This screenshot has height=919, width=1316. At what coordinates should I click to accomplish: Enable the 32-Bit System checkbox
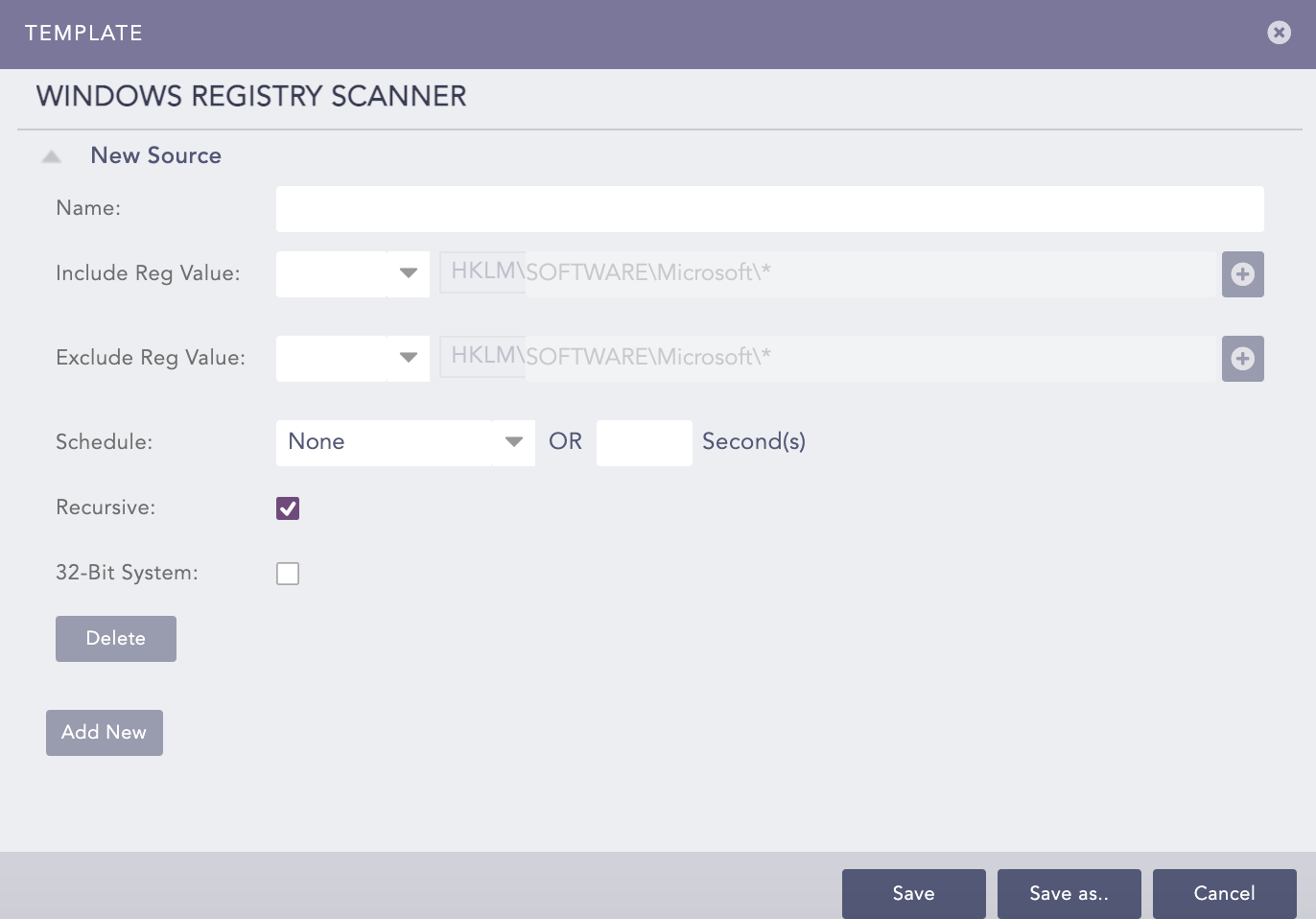tap(288, 574)
